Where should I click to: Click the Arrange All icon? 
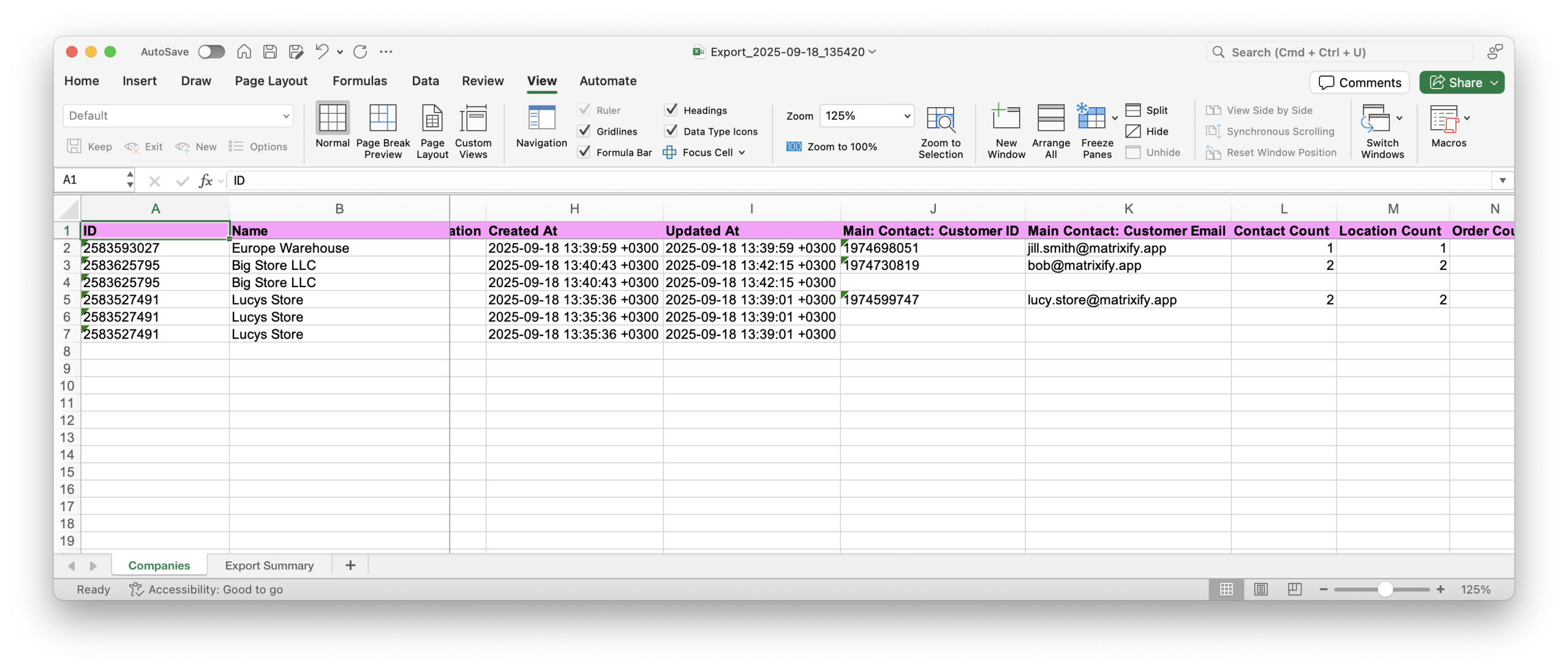coord(1050,119)
